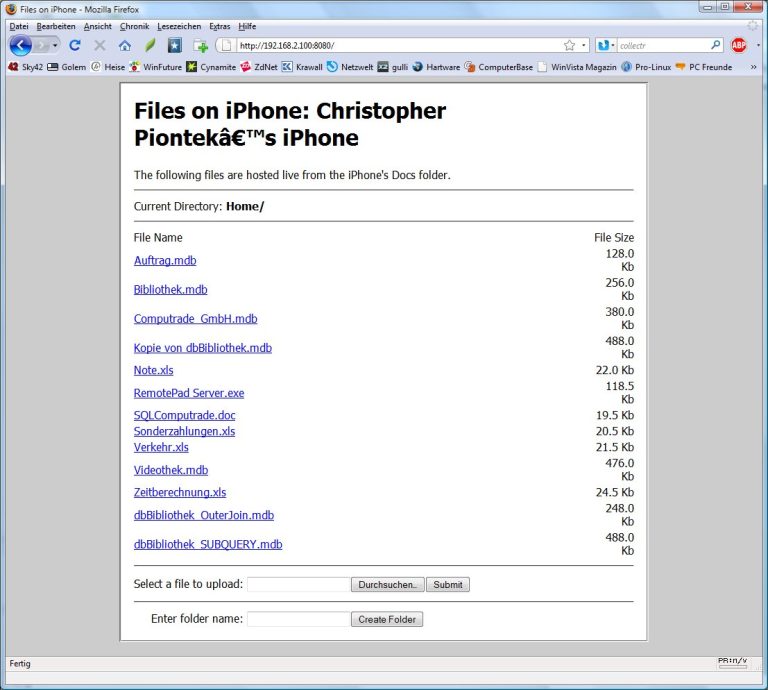Viewport: 768px width, 690px height.
Task: Open the Note.xls link
Action: tap(153, 370)
